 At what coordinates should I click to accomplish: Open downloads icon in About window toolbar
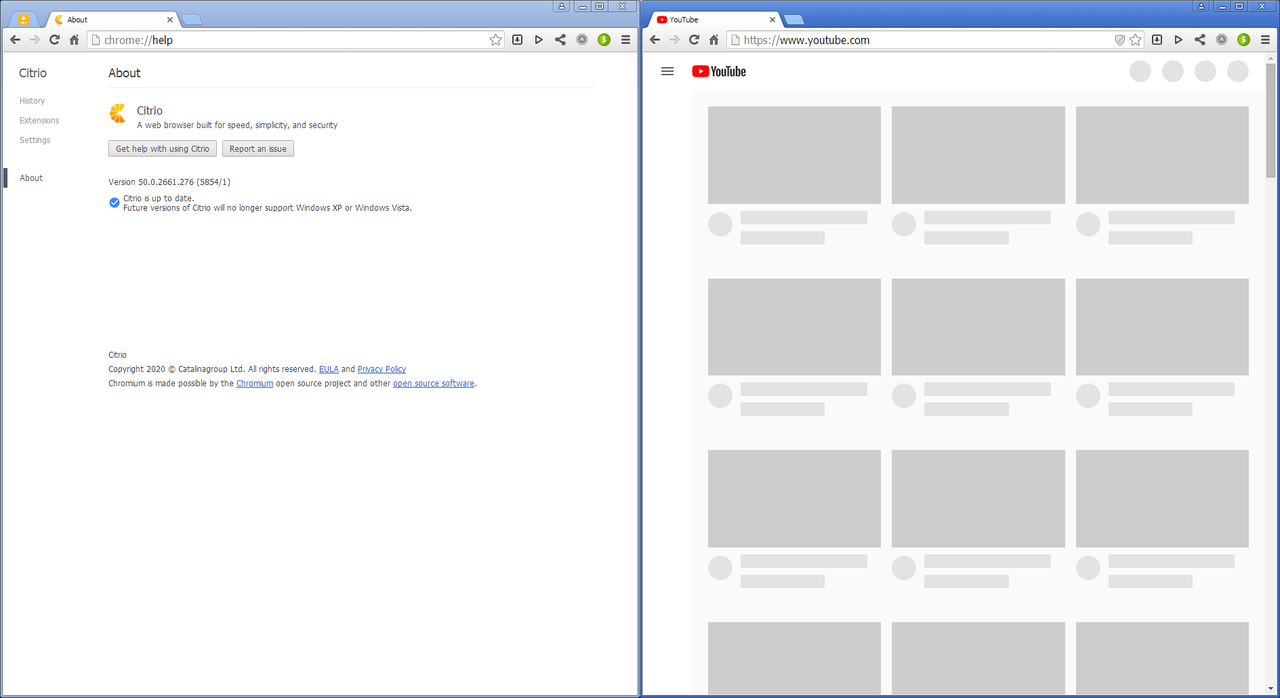tap(517, 40)
